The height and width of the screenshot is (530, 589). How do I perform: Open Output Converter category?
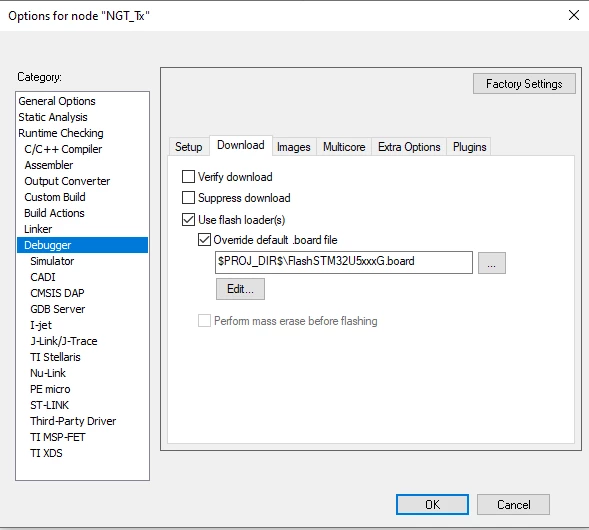pos(82,181)
